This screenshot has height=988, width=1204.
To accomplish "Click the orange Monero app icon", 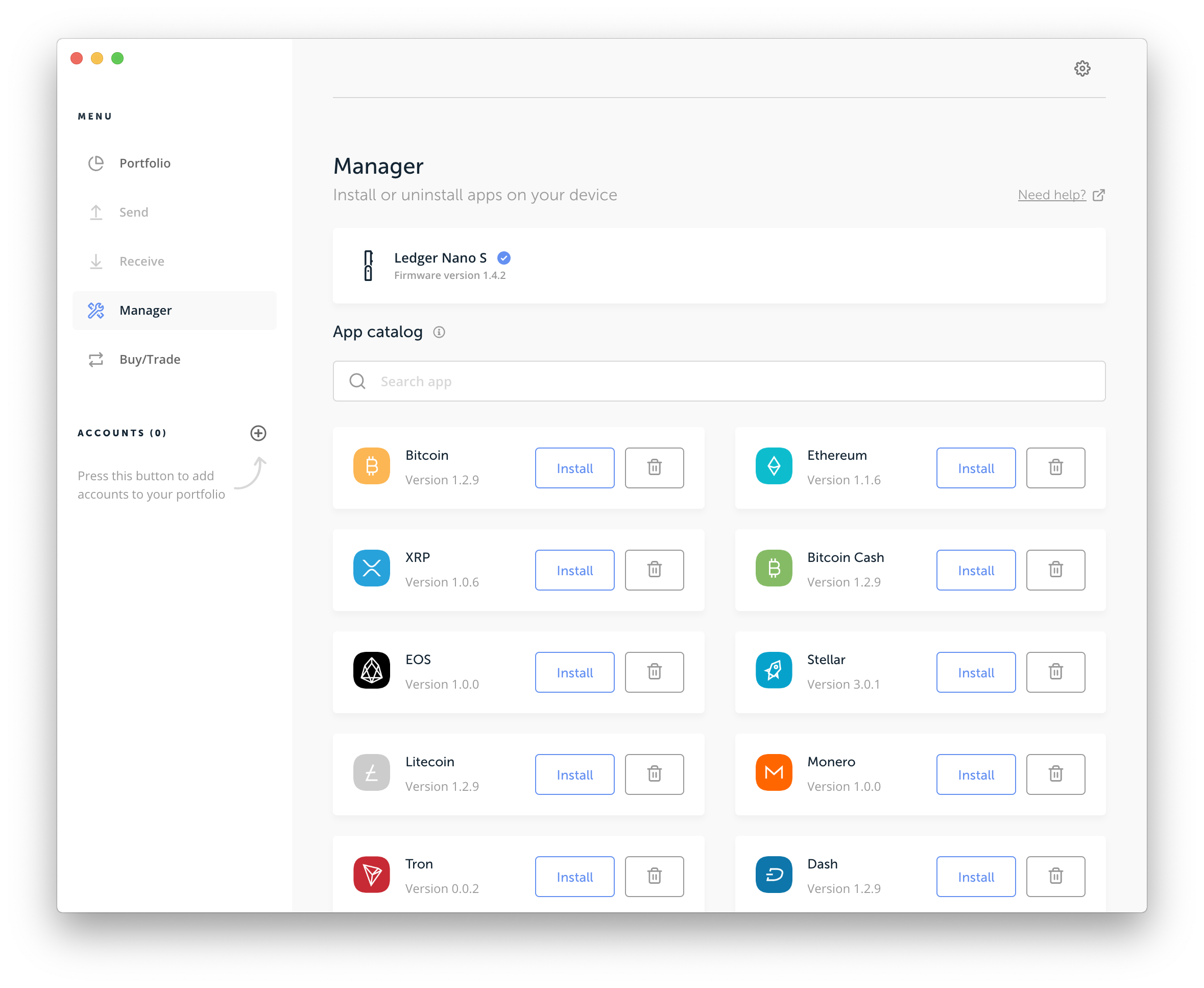I will (774, 772).
